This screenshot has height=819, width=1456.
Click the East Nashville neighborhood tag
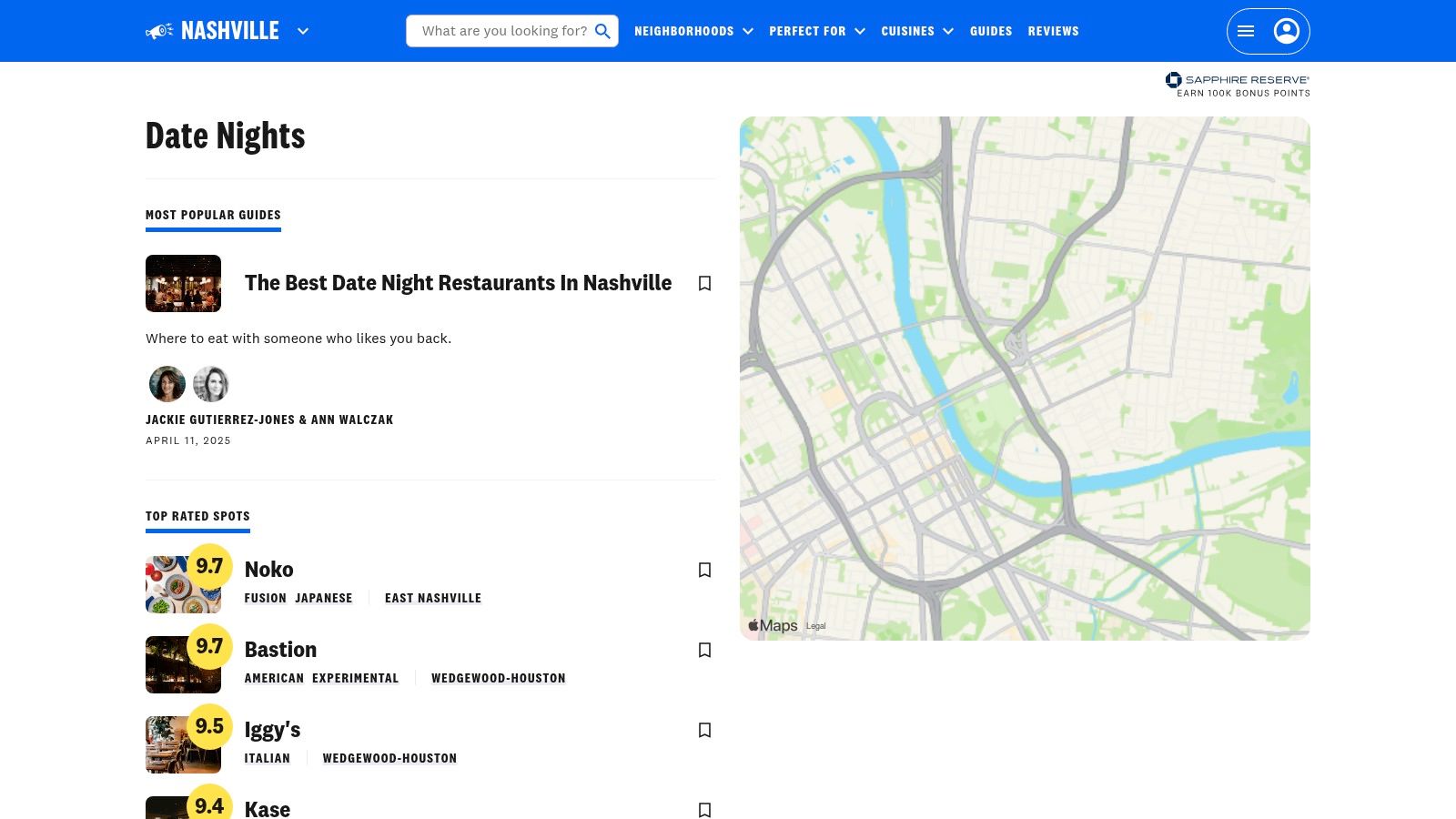432,598
